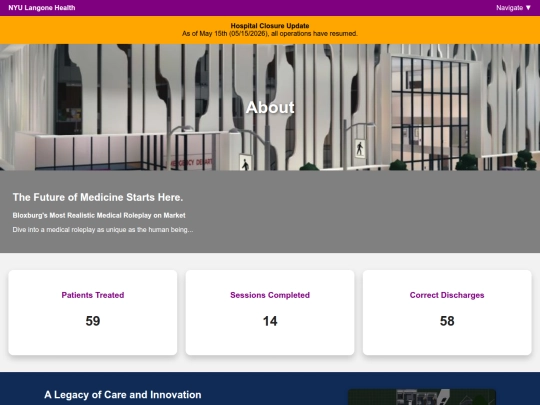Click the hospital building hero image
Screen dimensions: 540x405
pyautogui.click(x=270, y=107)
